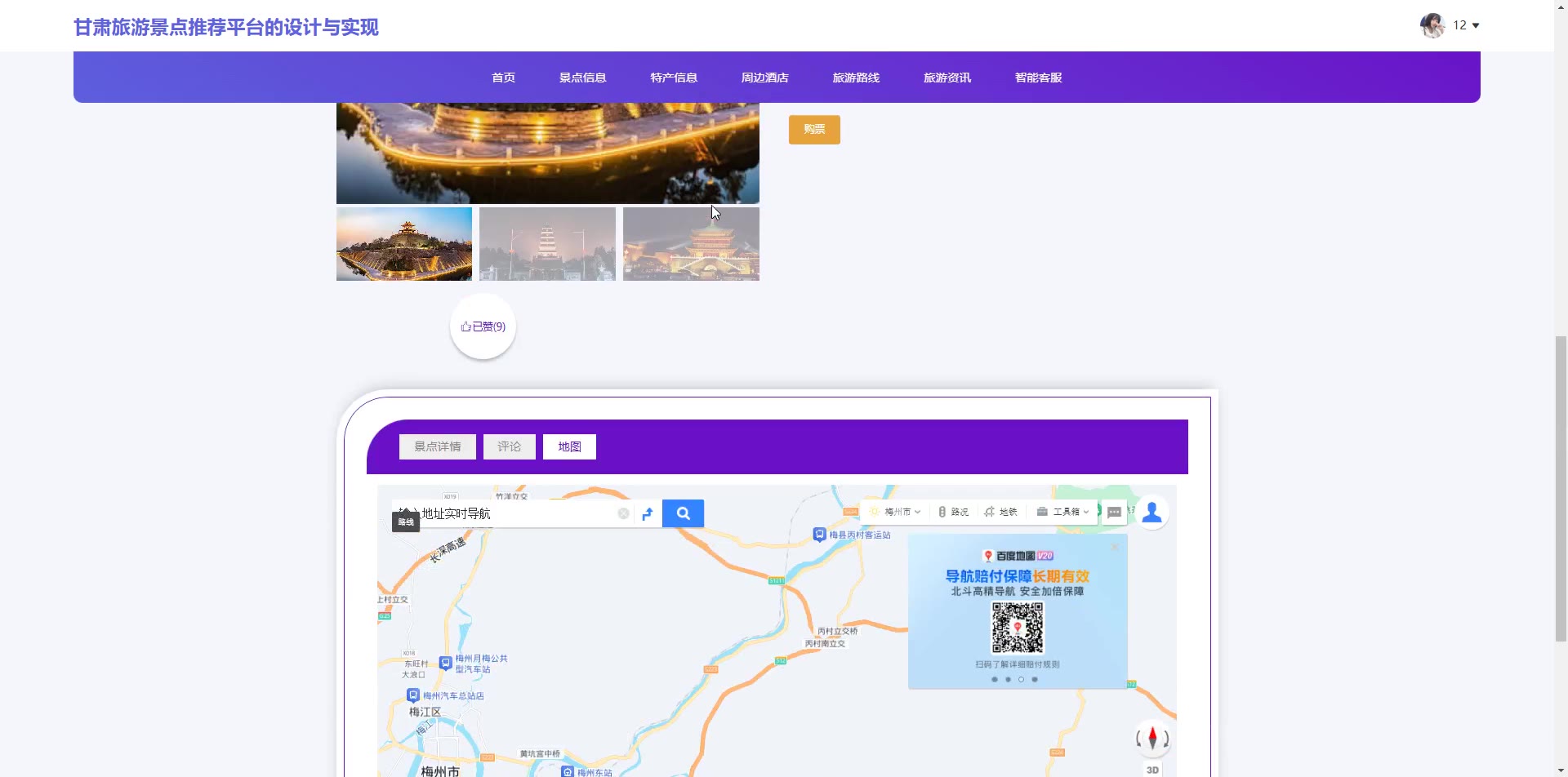Select the second faded tower thumbnail
Image resolution: width=1568 pixels, height=777 pixels.
click(x=547, y=244)
